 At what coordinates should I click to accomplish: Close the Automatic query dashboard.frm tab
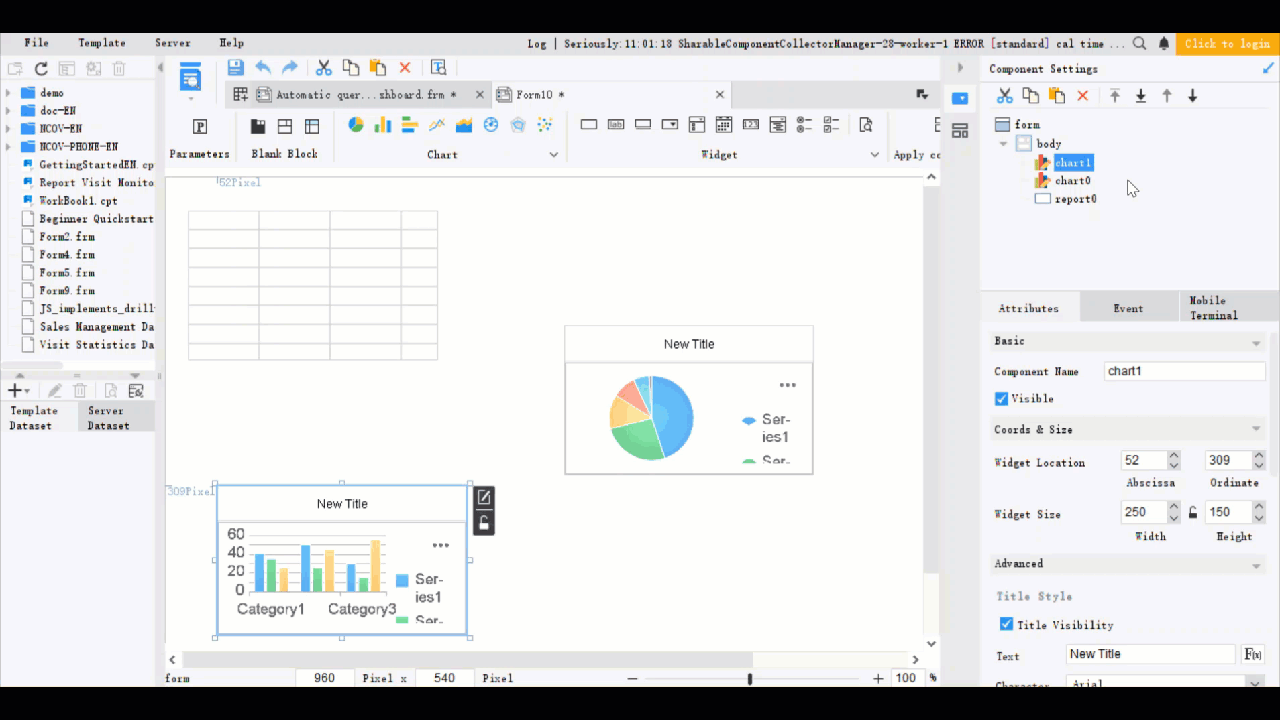coord(480,95)
